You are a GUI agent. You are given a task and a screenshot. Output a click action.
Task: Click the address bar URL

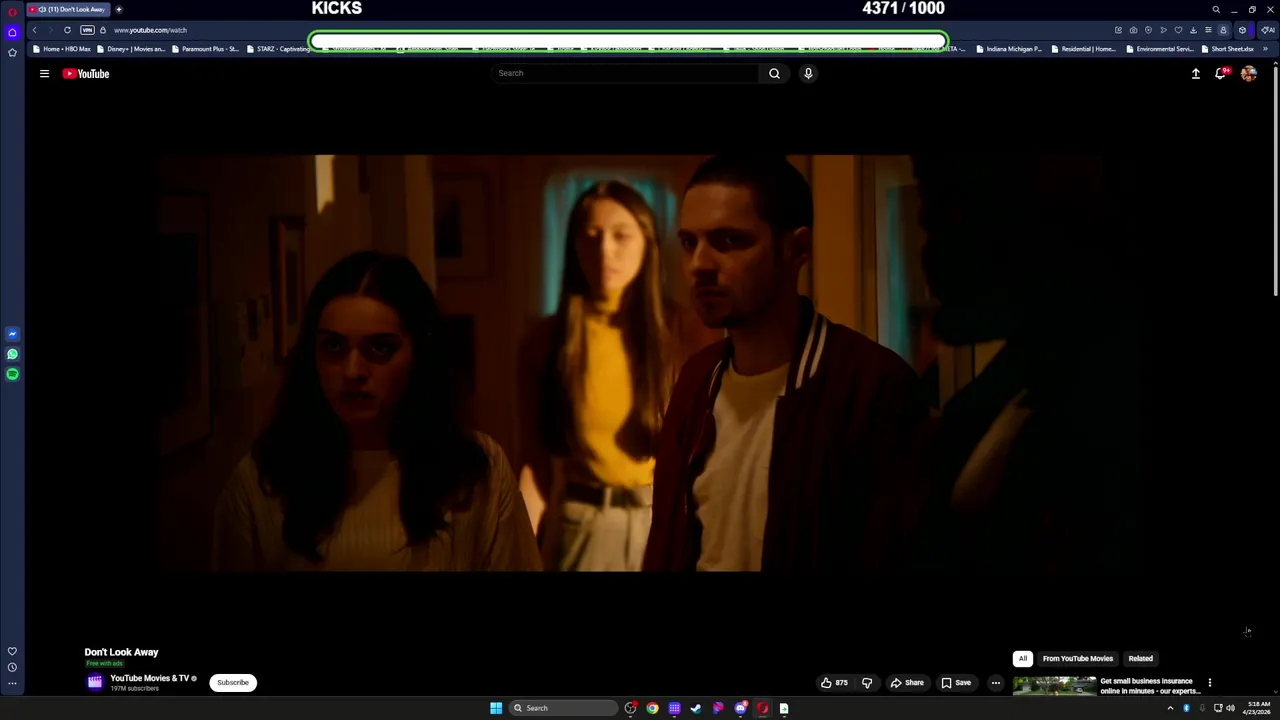click(x=150, y=30)
